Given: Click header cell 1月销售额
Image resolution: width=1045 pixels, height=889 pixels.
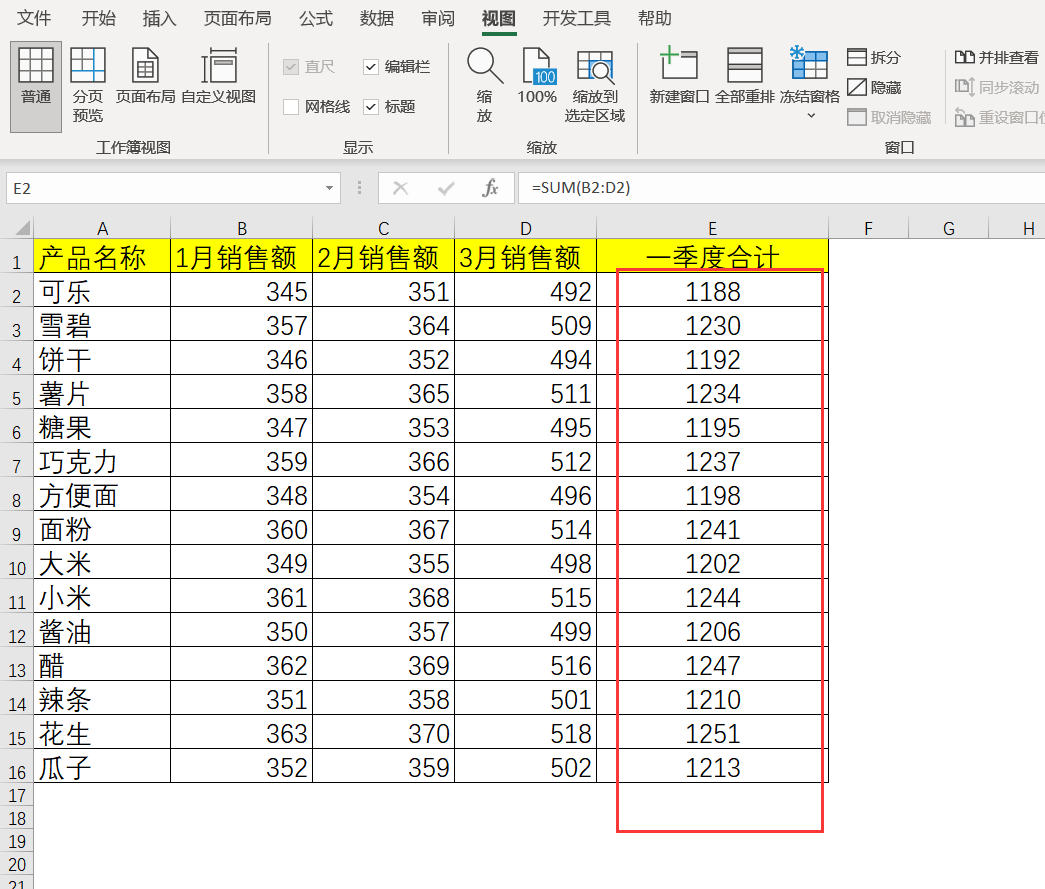Looking at the screenshot, I should coord(242,257).
